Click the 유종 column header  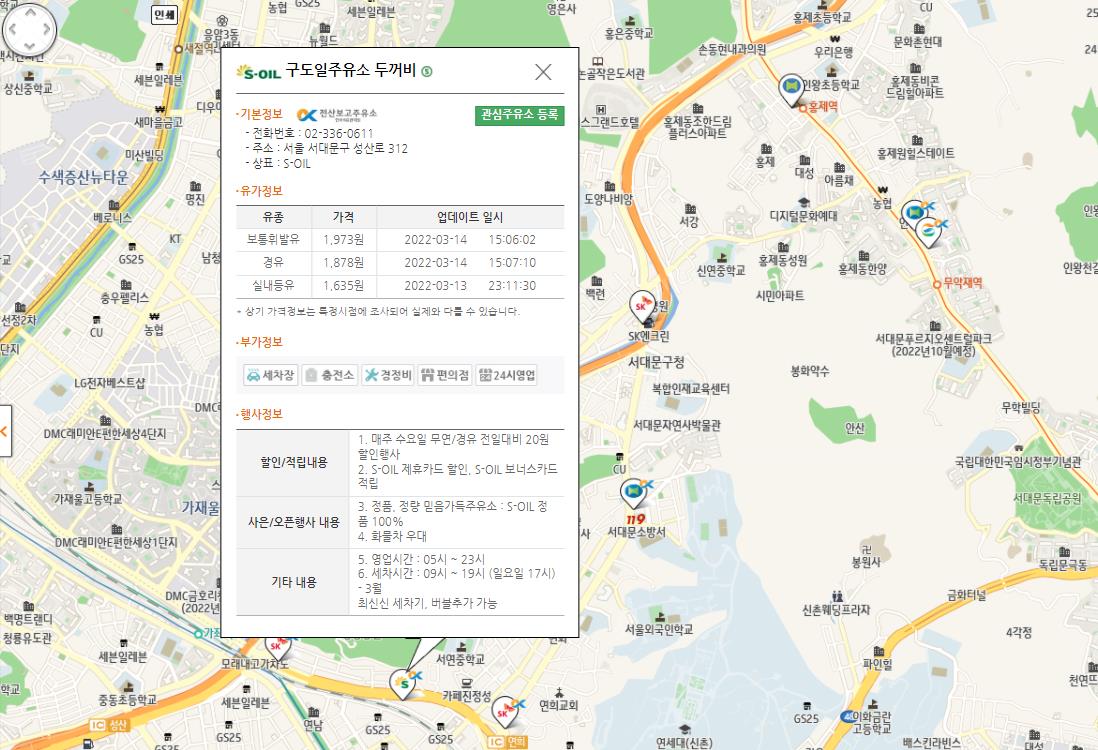coord(273,217)
